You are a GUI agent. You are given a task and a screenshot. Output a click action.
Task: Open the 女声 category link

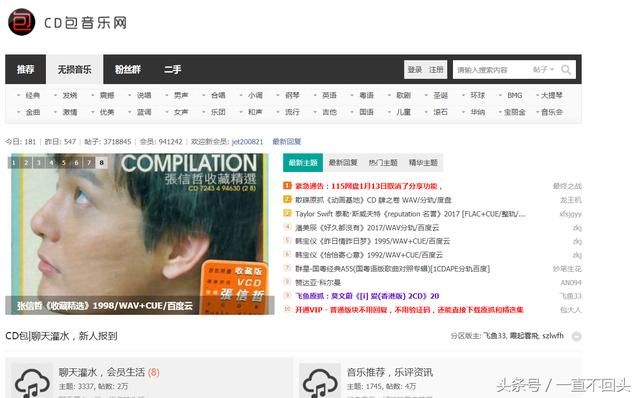[x=181, y=112]
